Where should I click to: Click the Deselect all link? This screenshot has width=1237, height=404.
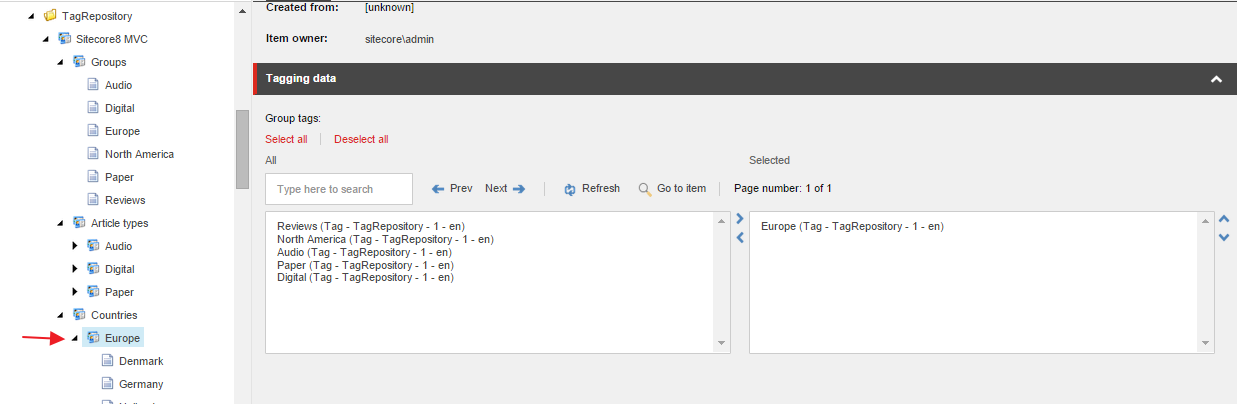click(361, 139)
